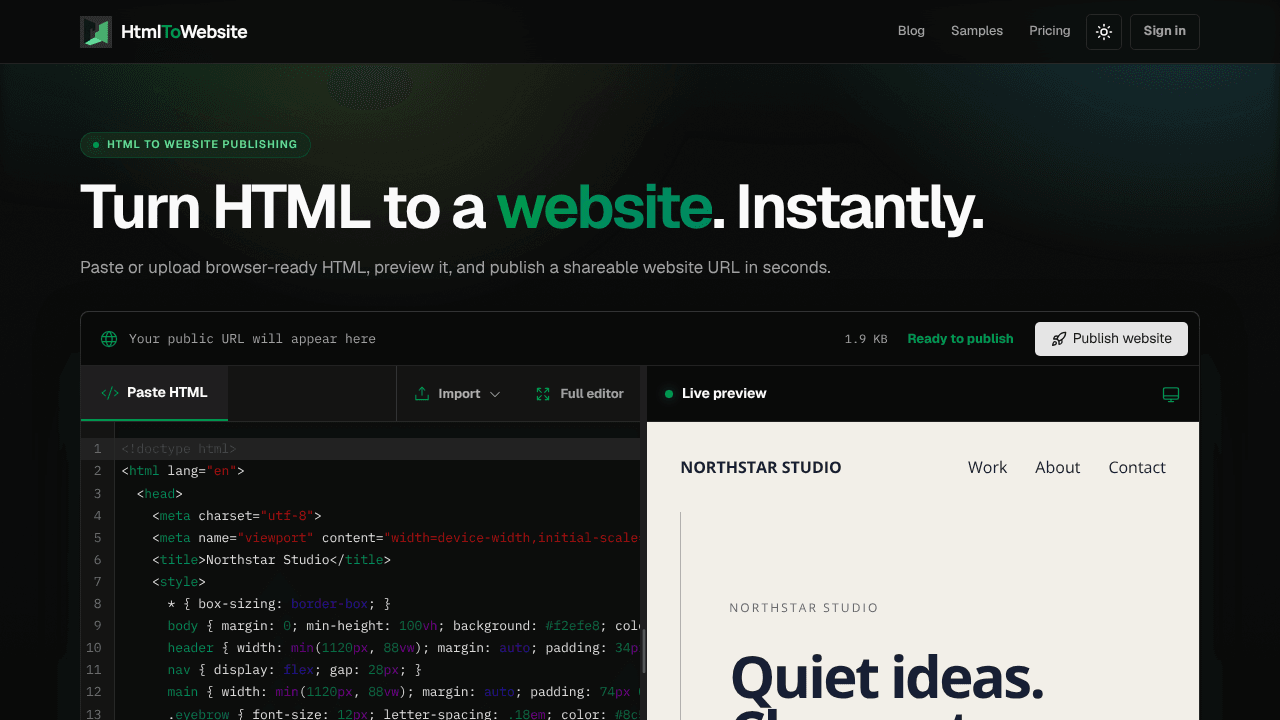The image size is (1280, 720).
Task: Open the Blog page
Action: [x=911, y=31]
